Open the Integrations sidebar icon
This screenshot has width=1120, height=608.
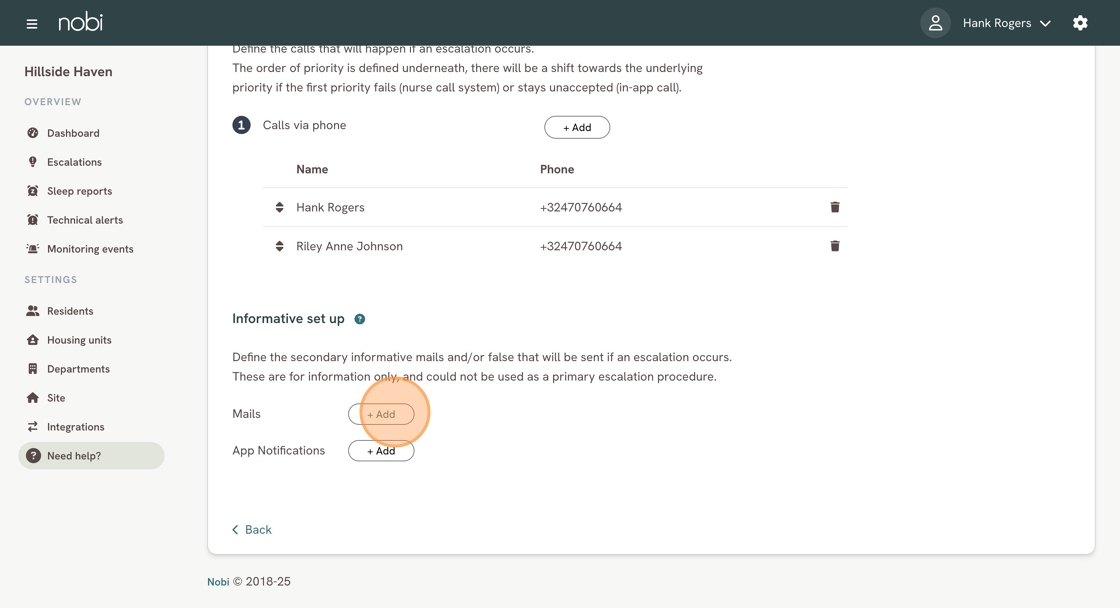[32, 426]
